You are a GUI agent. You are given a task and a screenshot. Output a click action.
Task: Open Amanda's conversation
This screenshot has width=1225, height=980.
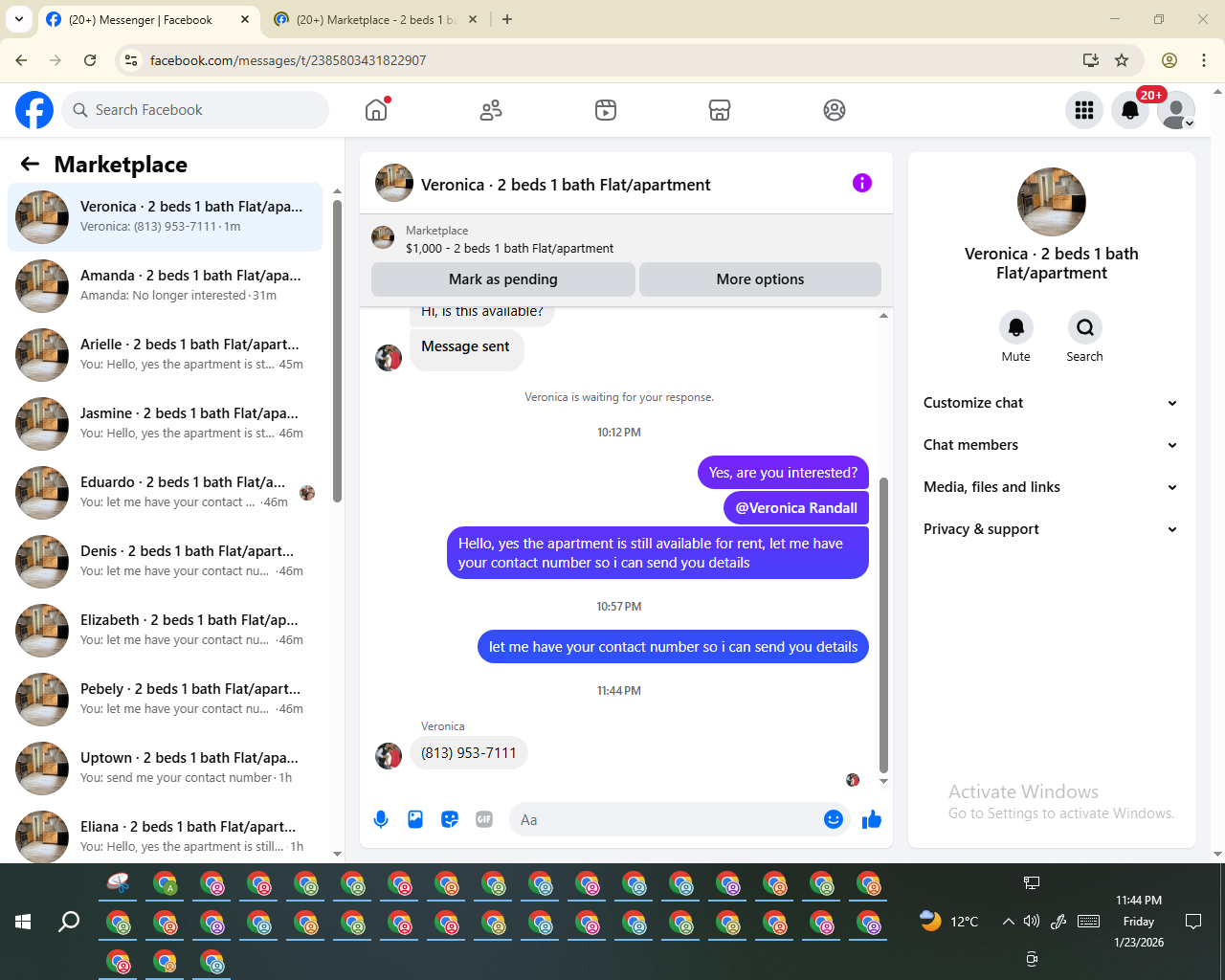165,286
